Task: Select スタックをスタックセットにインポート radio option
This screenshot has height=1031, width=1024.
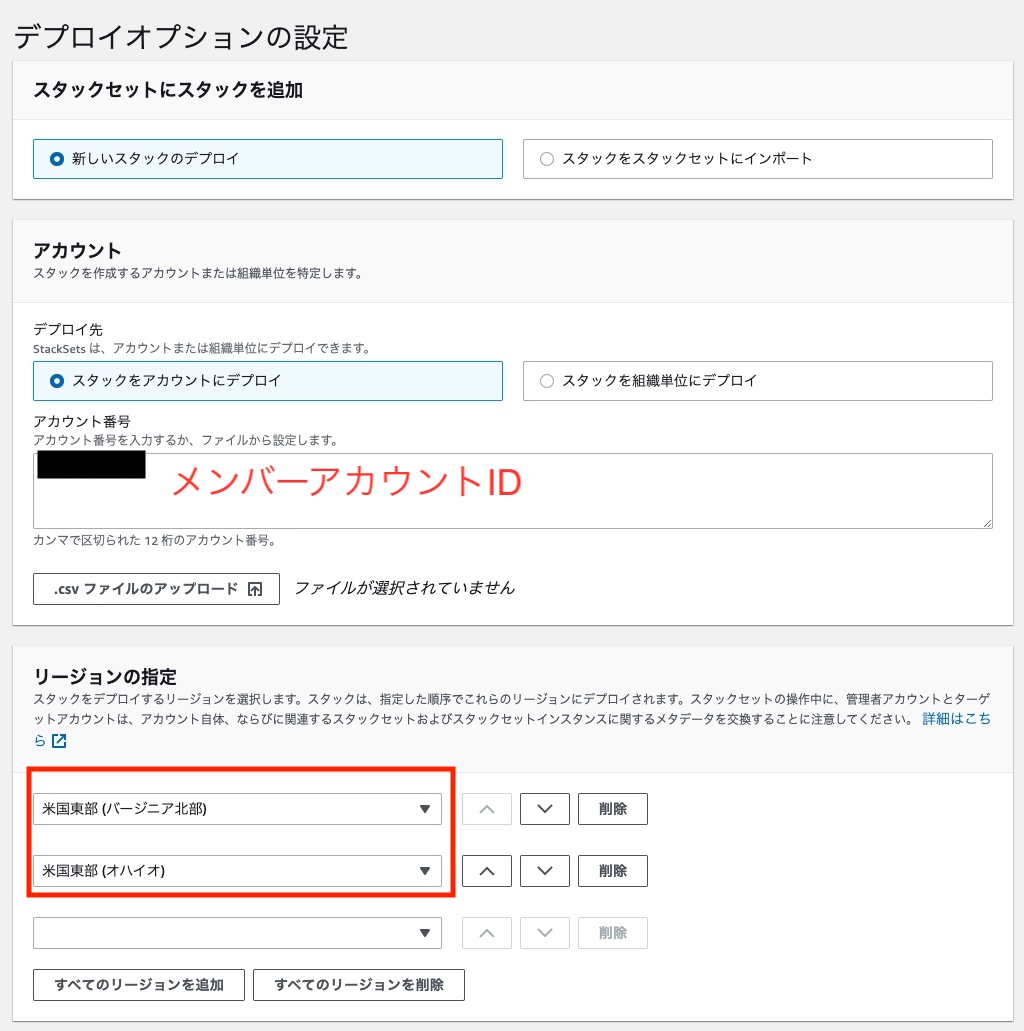Action: coord(758,158)
